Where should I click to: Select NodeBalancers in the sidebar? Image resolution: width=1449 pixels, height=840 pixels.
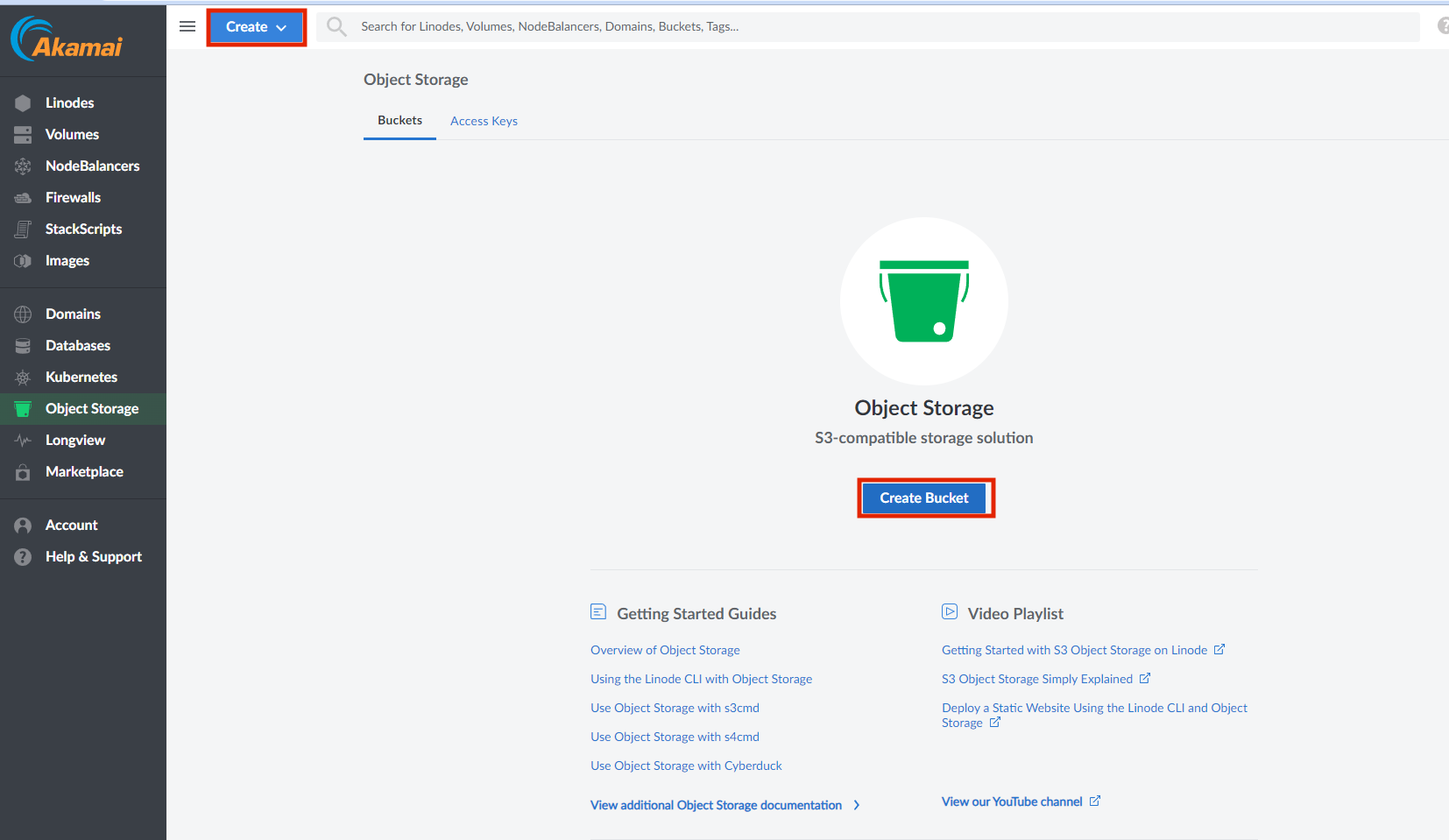coord(92,166)
